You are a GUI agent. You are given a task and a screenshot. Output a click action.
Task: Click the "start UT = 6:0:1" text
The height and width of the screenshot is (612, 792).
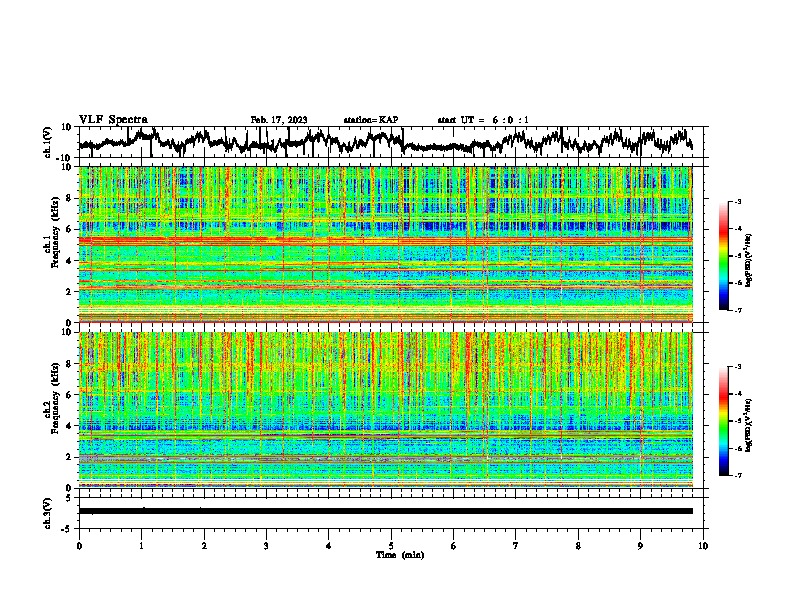(x=483, y=120)
